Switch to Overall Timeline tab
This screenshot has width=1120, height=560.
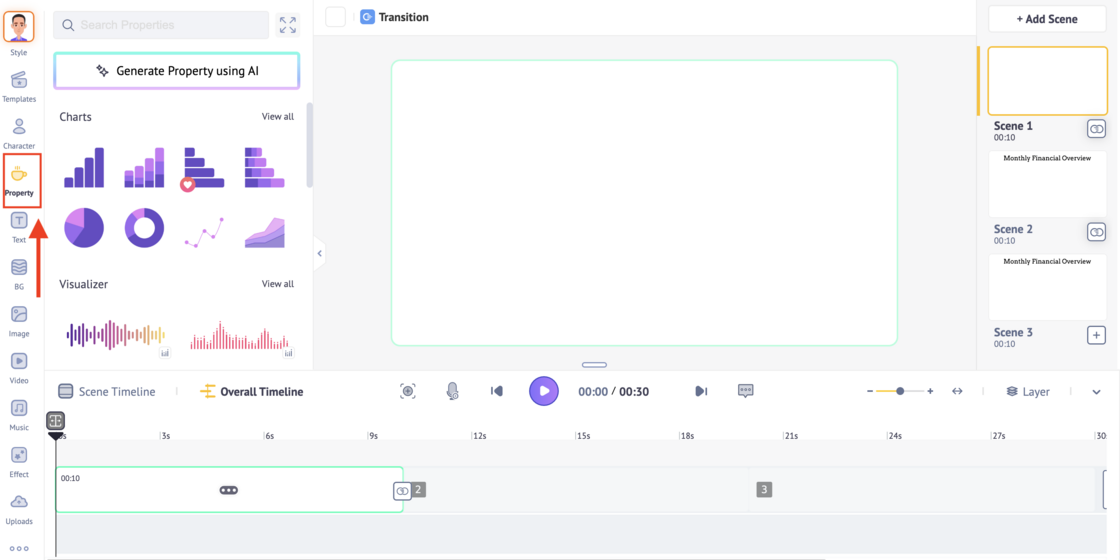pyautogui.click(x=252, y=392)
